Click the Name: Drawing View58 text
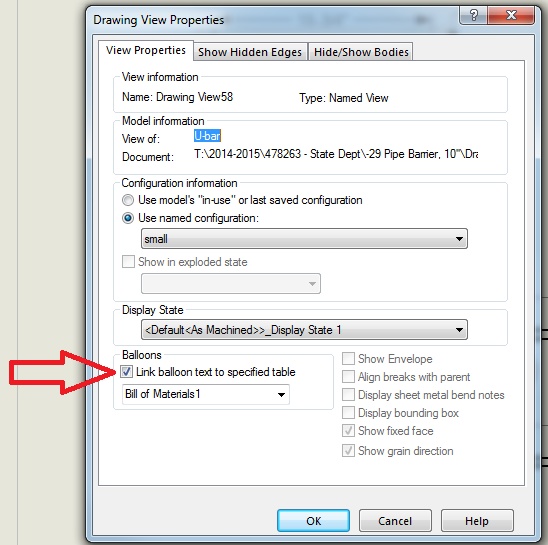 (x=177, y=97)
